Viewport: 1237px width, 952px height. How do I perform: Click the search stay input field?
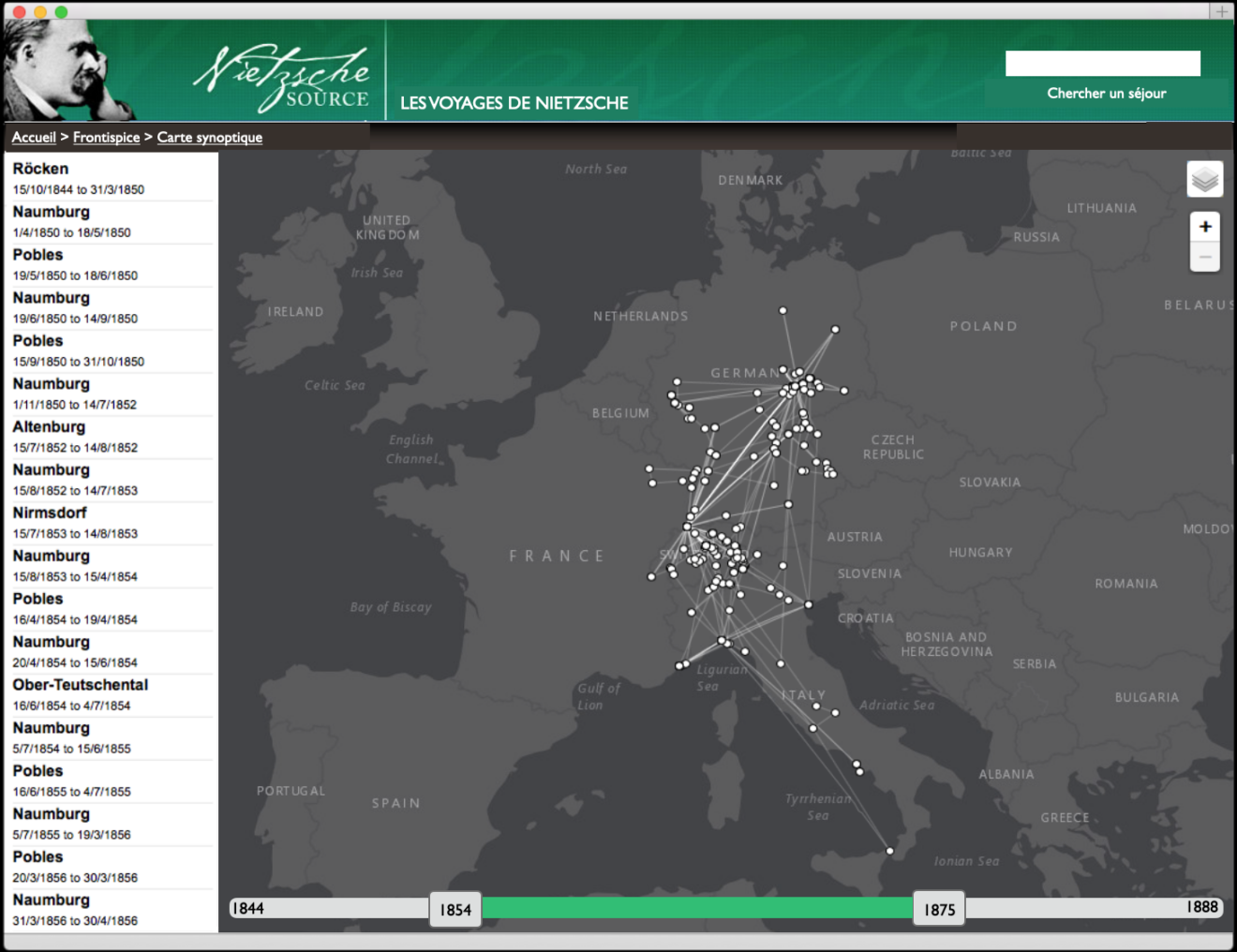click(x=1102, y=64)
